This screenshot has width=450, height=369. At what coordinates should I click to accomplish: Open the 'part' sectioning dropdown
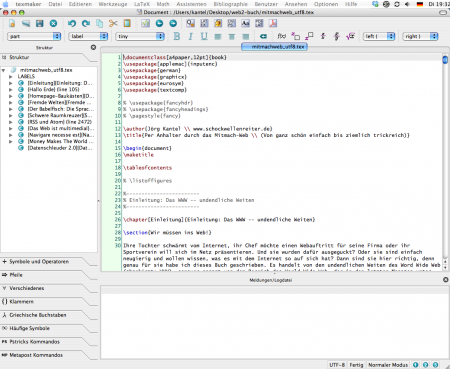click(34, 36)
